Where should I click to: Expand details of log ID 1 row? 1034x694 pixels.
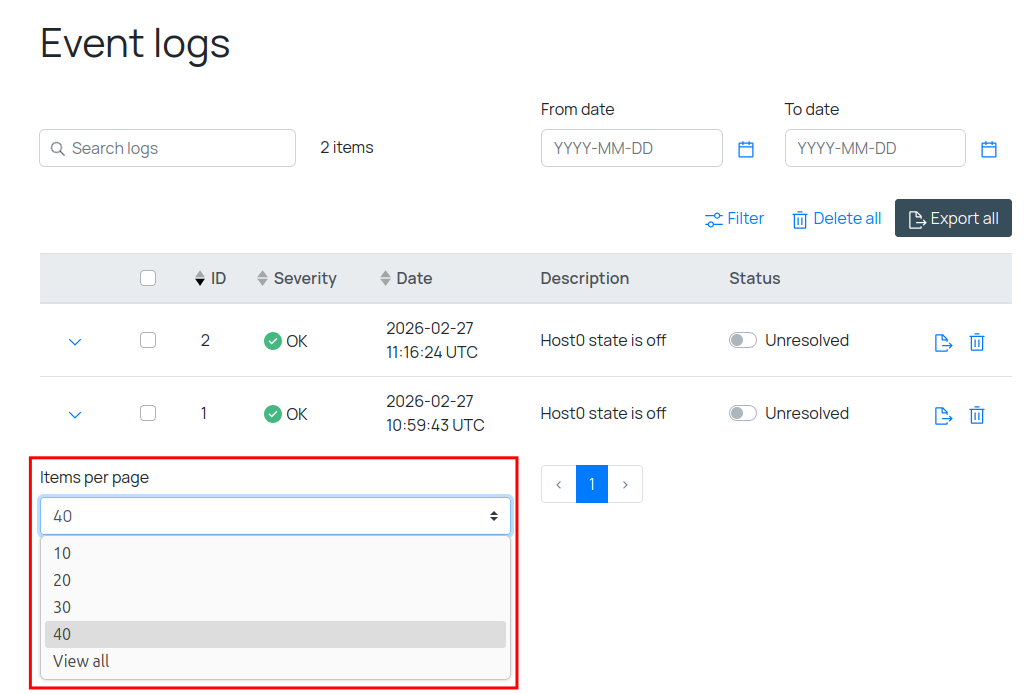(74, 414)
